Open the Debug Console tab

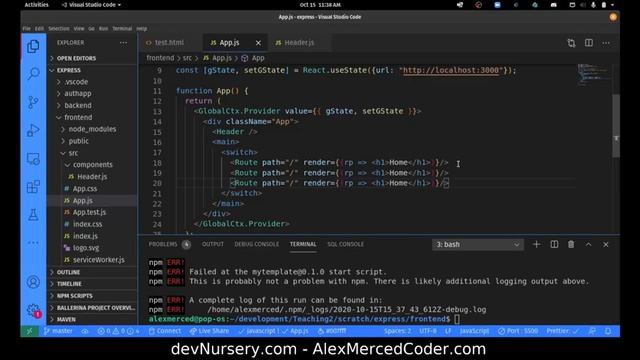pos(256,244)
